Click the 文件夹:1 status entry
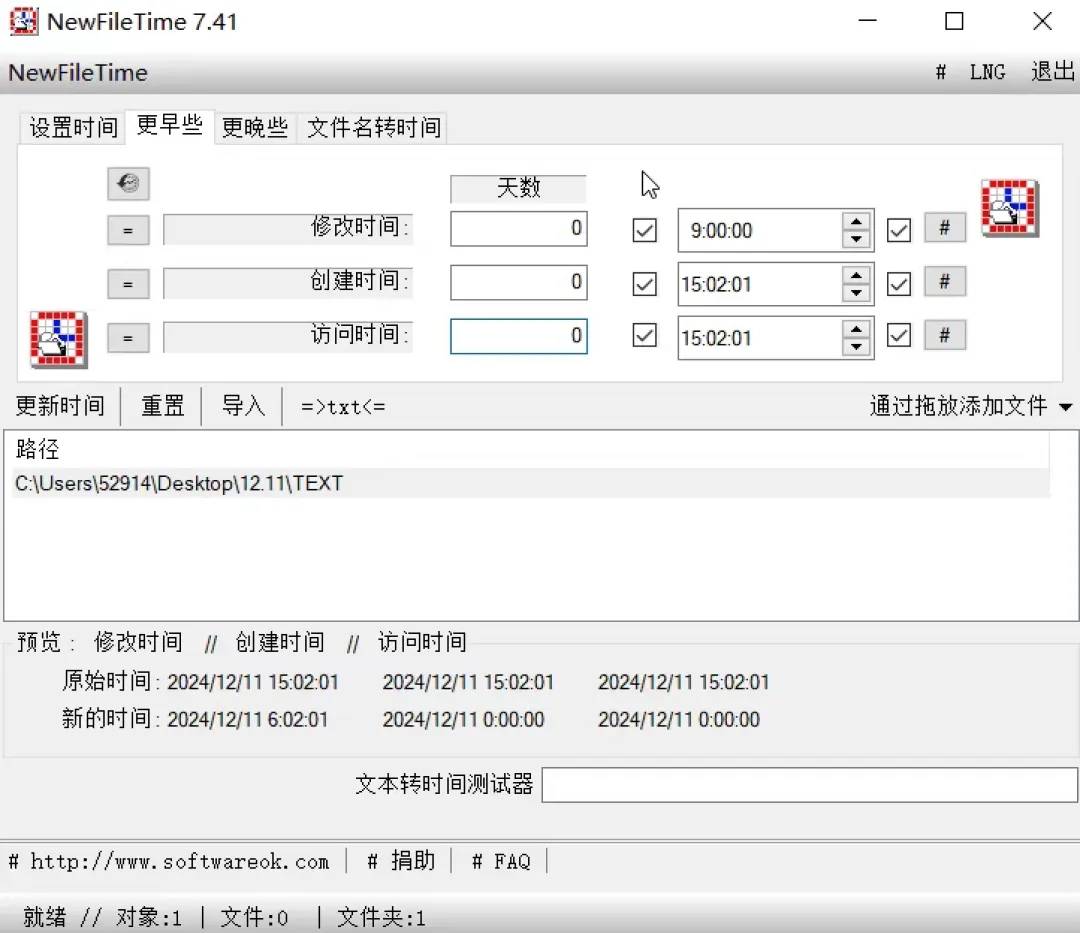The image size is (1080, 933). pyautogui.click(x=382, y=917)
